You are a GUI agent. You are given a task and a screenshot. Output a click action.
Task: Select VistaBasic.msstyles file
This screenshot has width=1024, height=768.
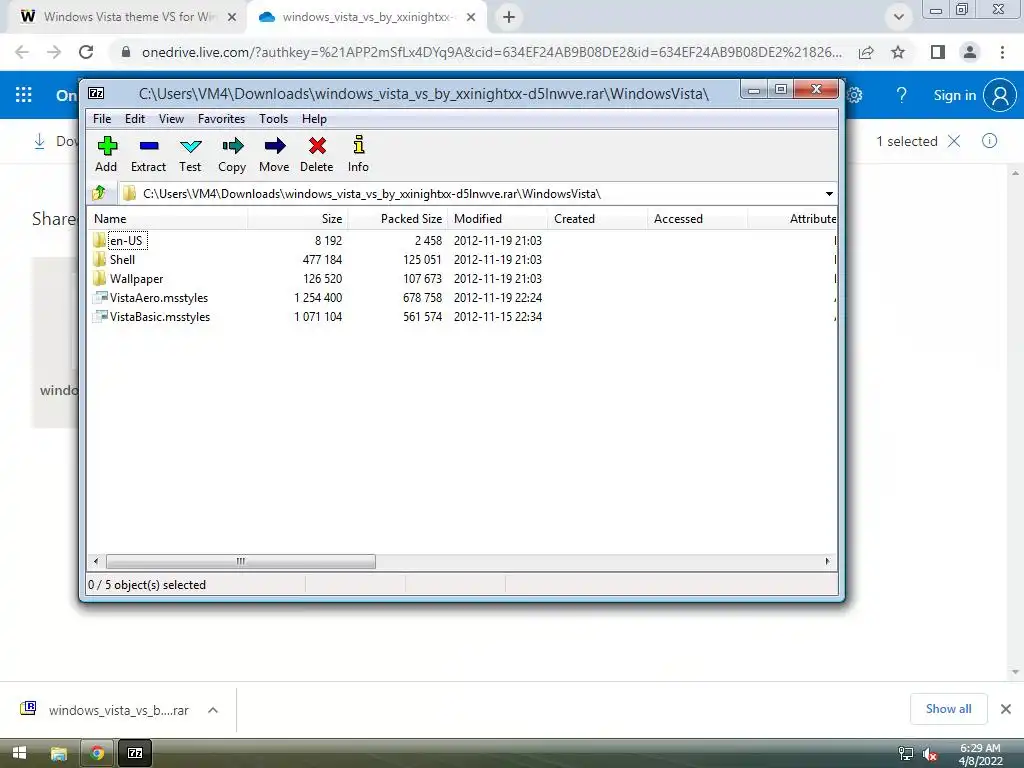click(x=160, y=317)
